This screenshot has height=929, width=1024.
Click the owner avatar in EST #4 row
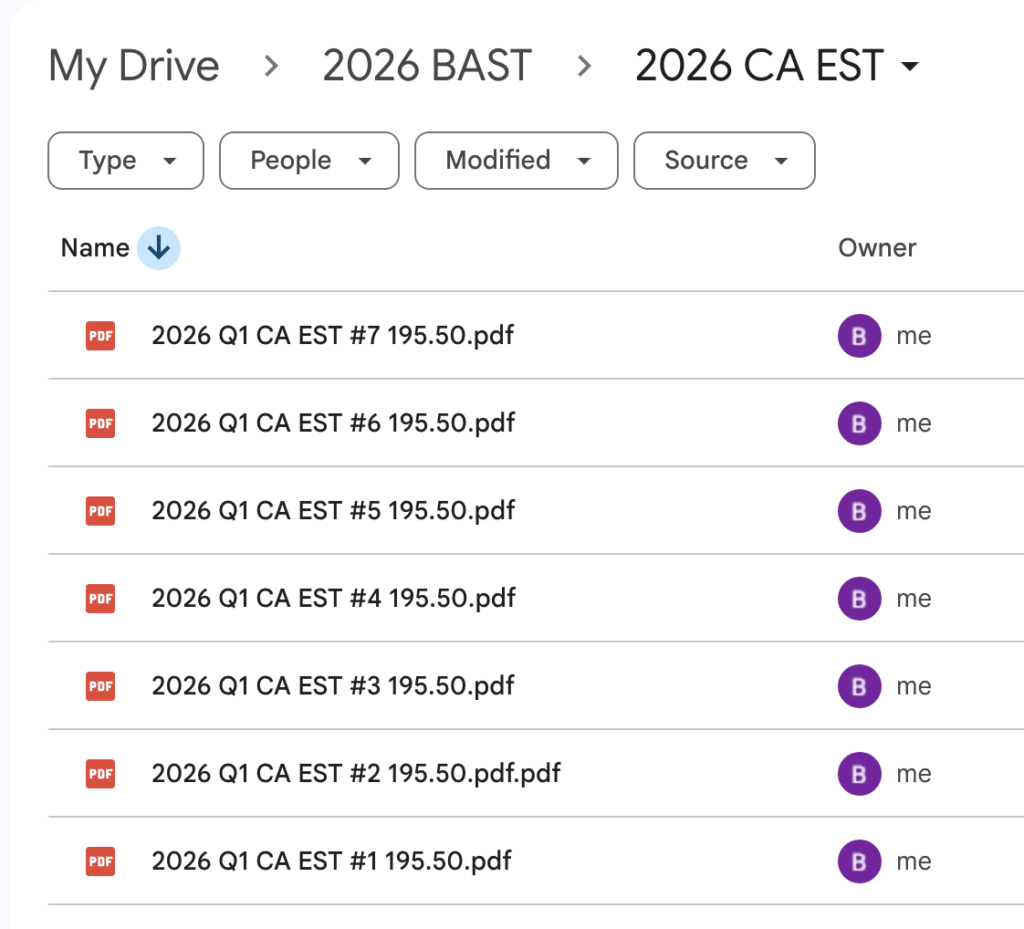pyautogui.click(x=859, y=598)
